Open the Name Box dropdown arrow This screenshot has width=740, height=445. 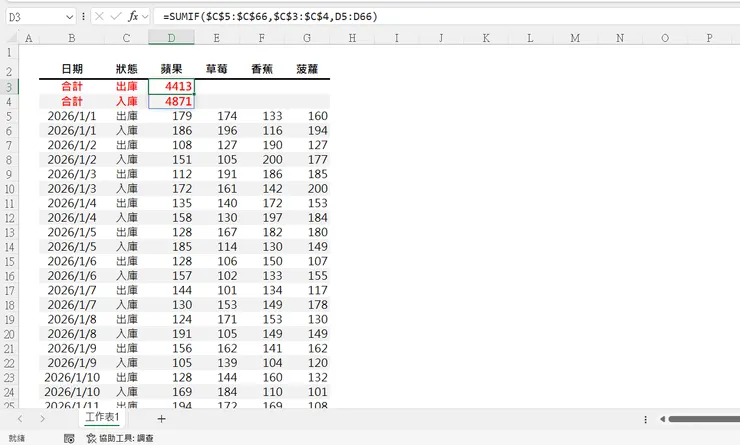click(x=69, y=17)
